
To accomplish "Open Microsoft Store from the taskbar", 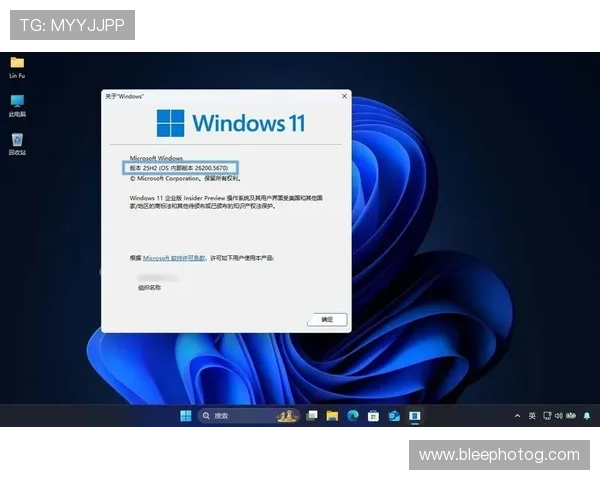I will [x=373, y=415].
